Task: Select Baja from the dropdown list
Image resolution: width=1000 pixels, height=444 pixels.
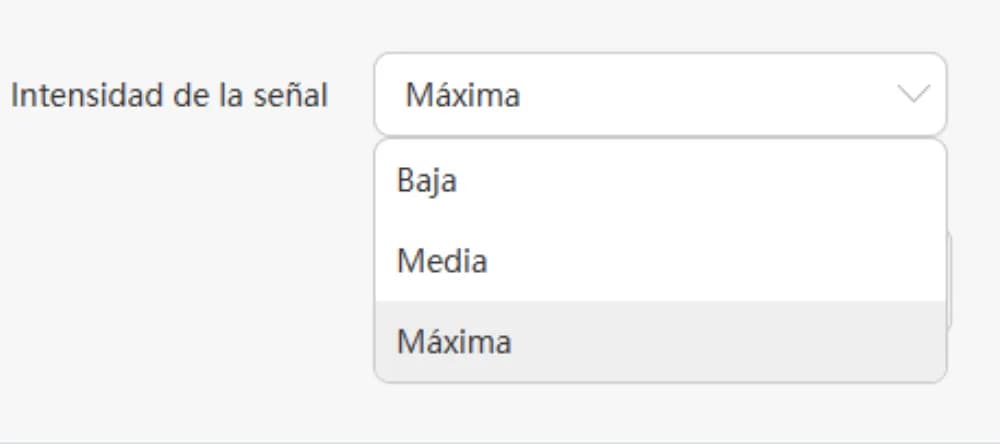Action: [x=427, y=181]
